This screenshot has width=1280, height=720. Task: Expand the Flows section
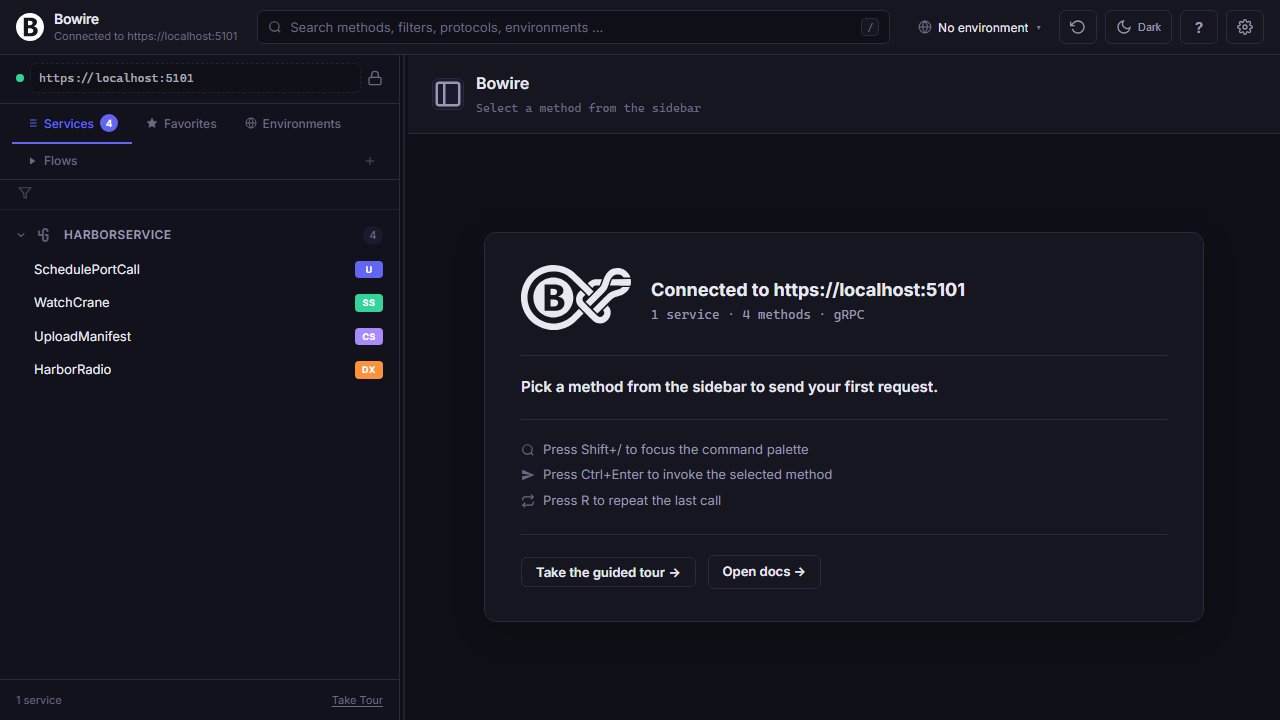(54, 161)
